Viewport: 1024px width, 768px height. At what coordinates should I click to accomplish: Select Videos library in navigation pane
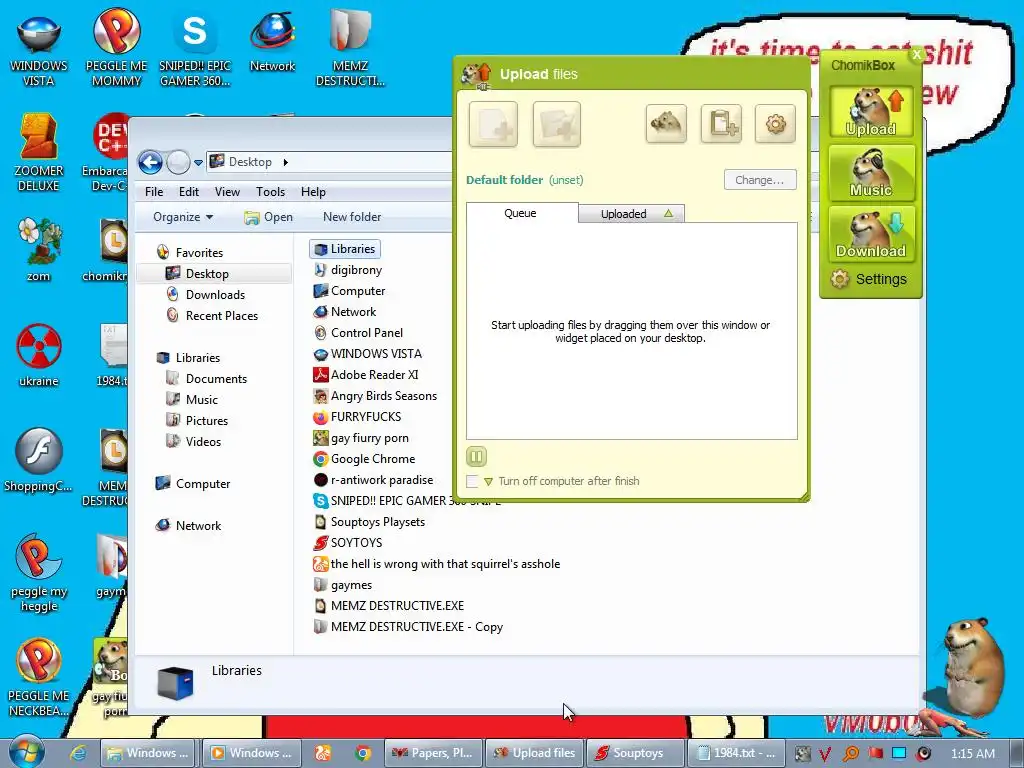[194, 441]
